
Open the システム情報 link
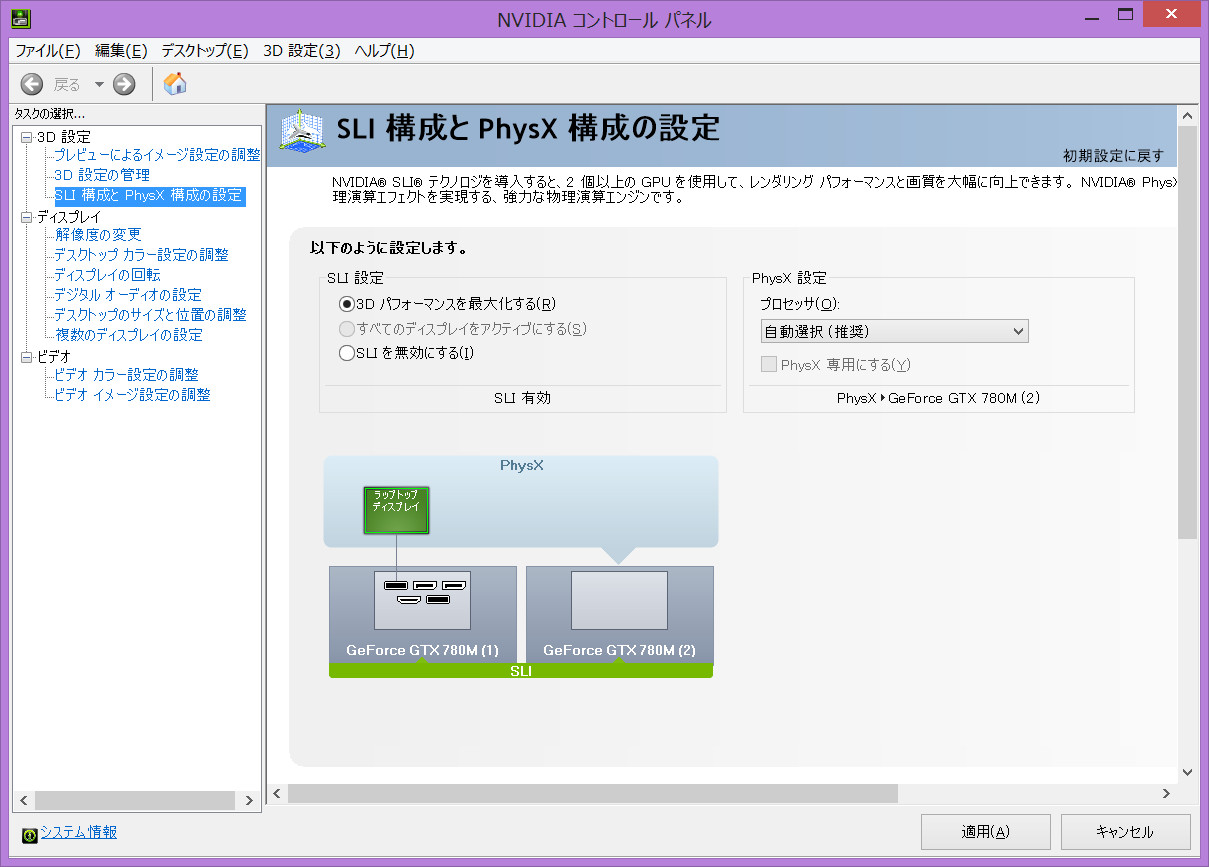click(x=78, y=832)
